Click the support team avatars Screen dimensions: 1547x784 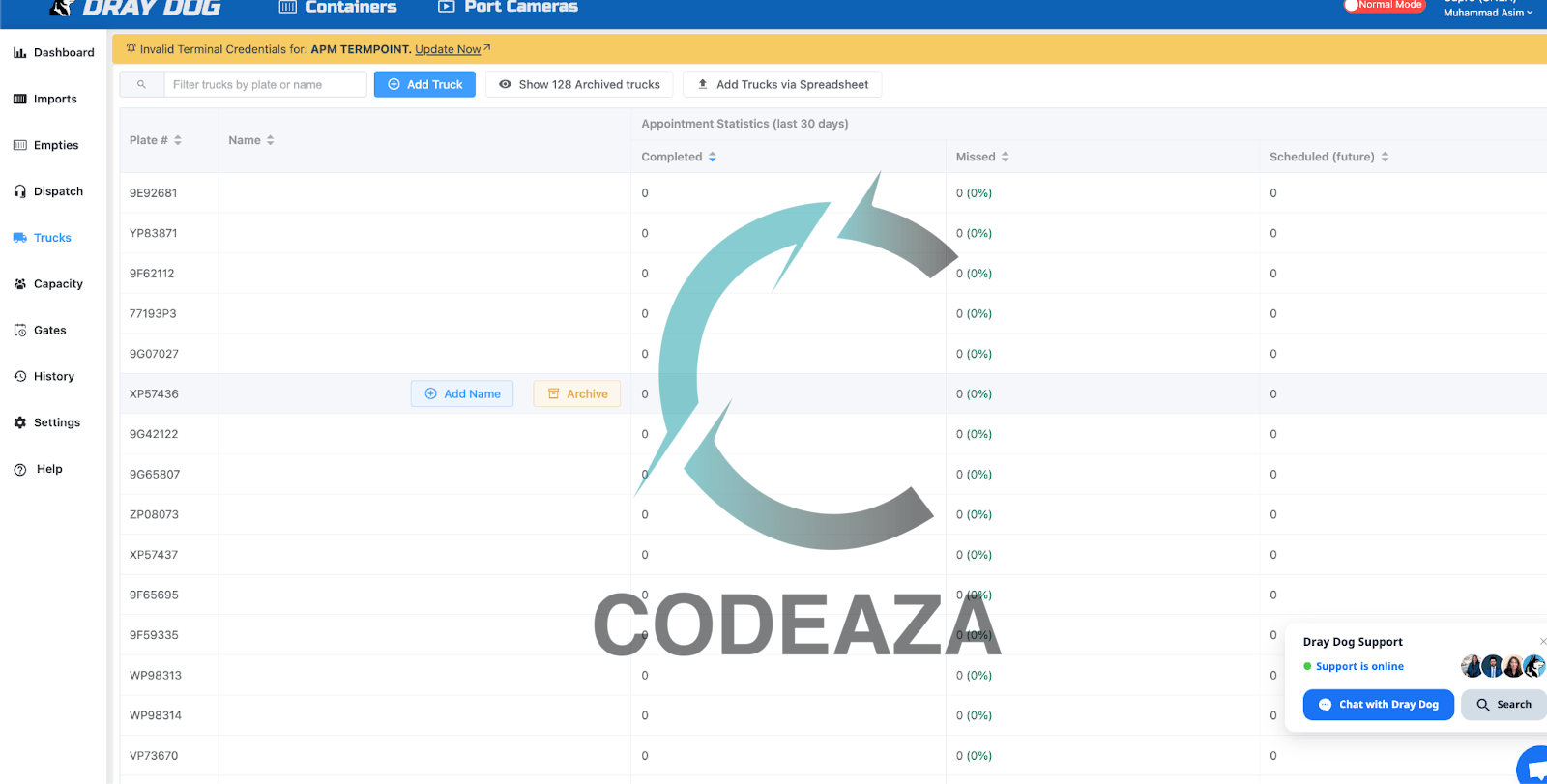point(1503,666)
